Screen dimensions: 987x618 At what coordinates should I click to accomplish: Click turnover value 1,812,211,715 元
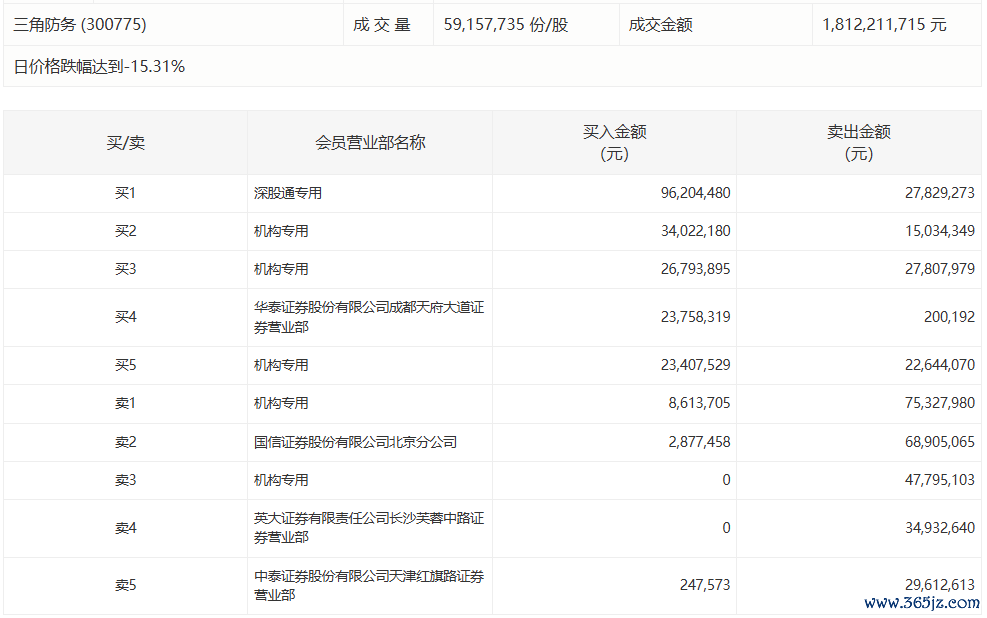(884, 25)
